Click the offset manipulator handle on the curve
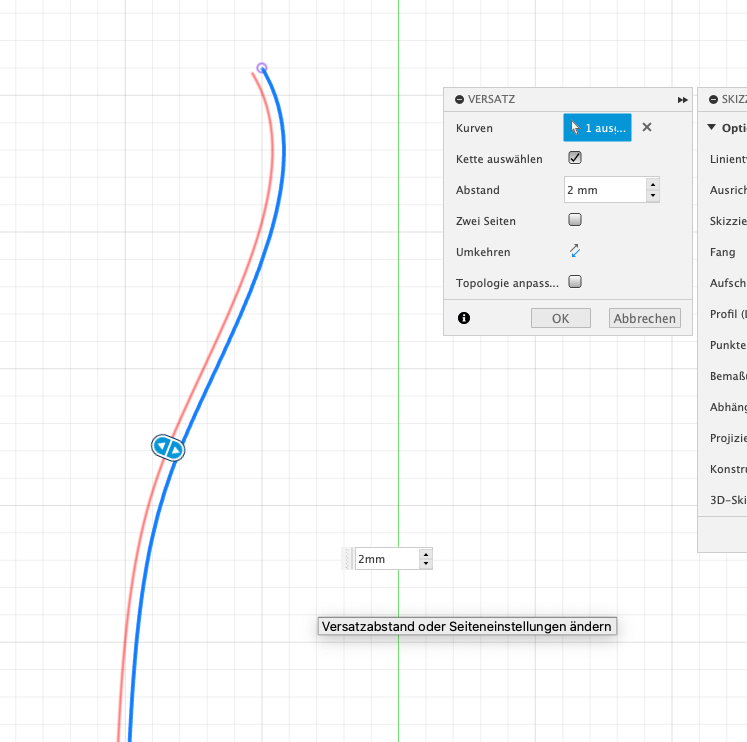 [168, 448]
